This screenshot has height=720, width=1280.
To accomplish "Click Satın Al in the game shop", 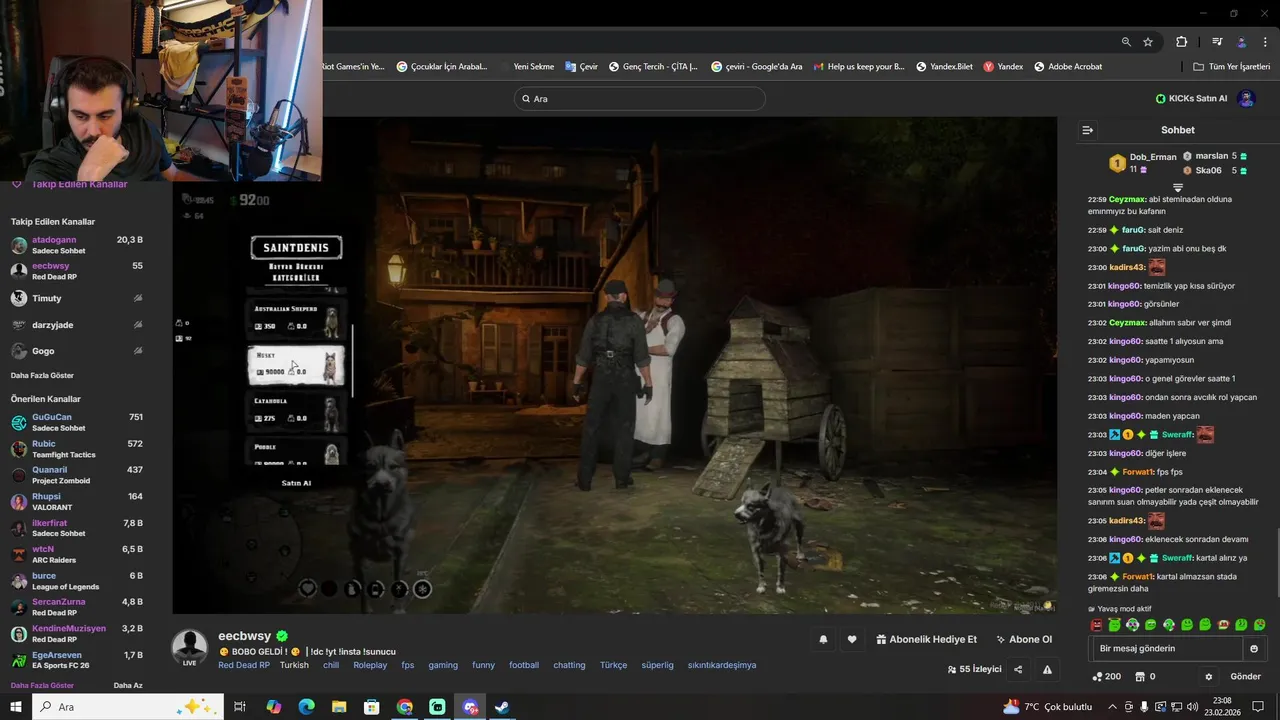I will [x=296, y=483].
